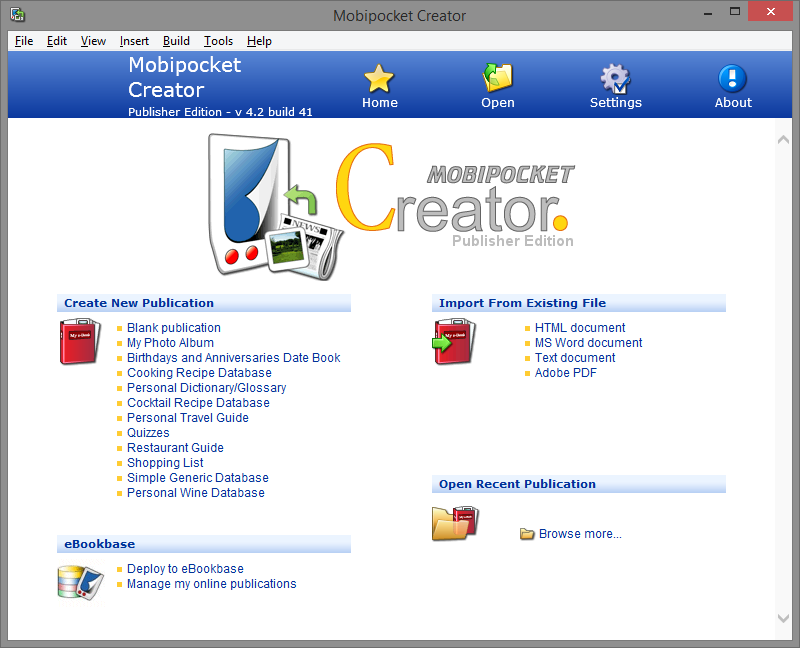Import an HTML document
The height and width of the screenshot is (648, 800).
click(x=580, y=328)
